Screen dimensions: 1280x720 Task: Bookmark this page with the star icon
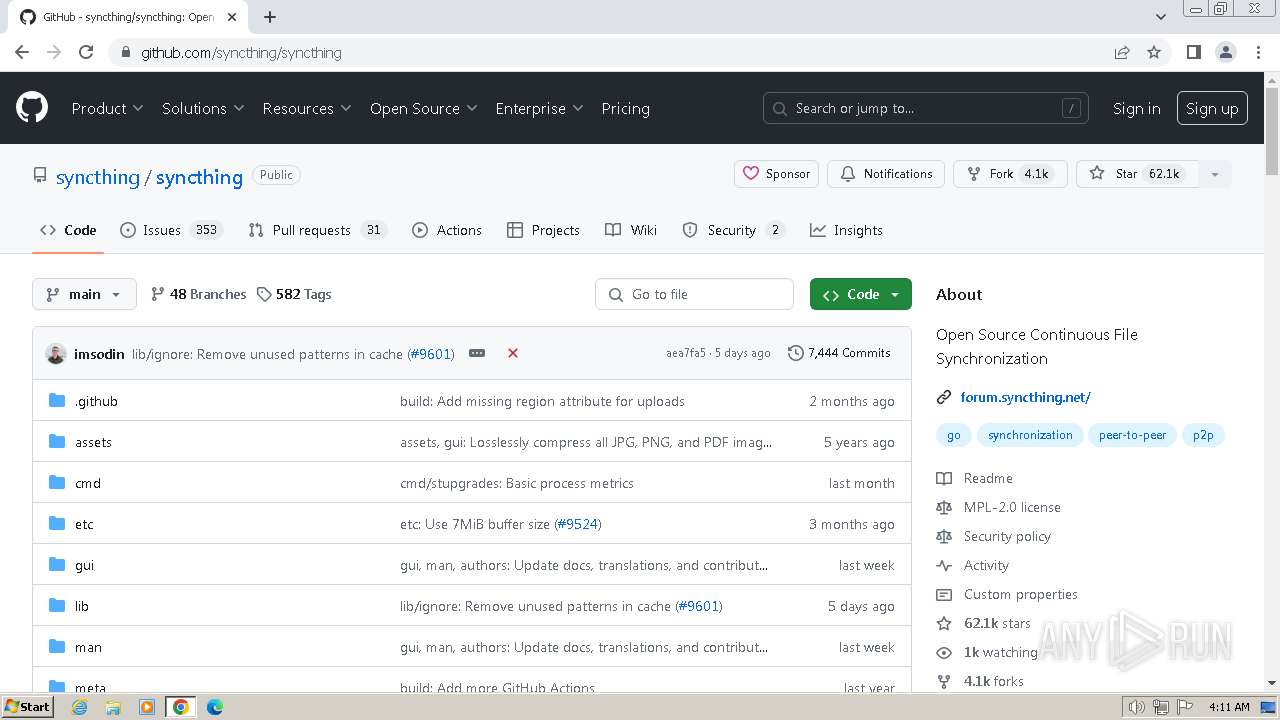coord(1154,52)
